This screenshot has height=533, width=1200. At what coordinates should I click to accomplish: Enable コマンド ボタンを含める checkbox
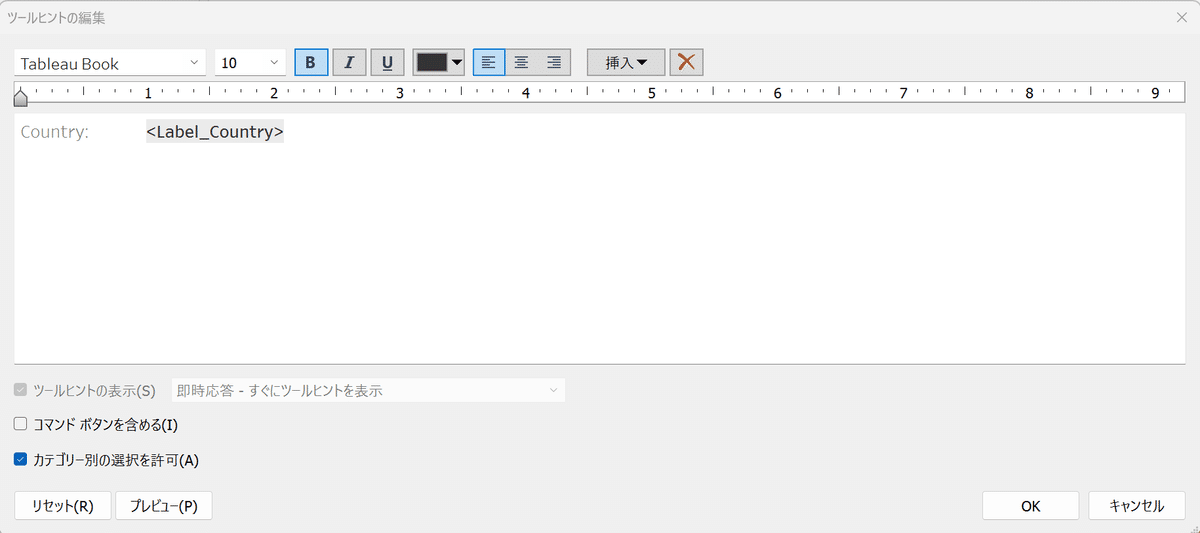pyautogui.click(x=21, y=424)
